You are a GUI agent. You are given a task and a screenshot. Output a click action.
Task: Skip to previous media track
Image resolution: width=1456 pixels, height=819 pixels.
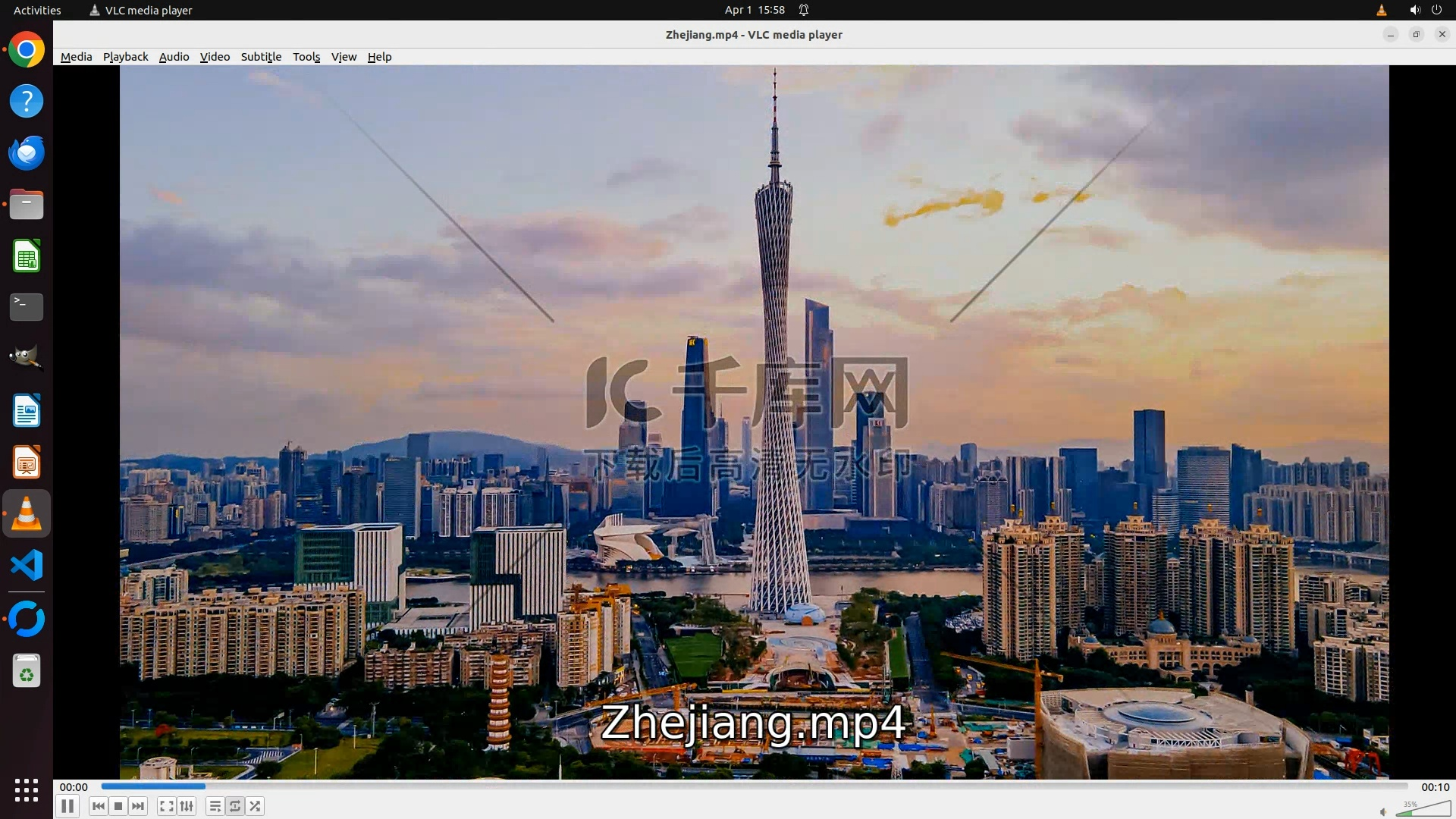click(98, 806)
